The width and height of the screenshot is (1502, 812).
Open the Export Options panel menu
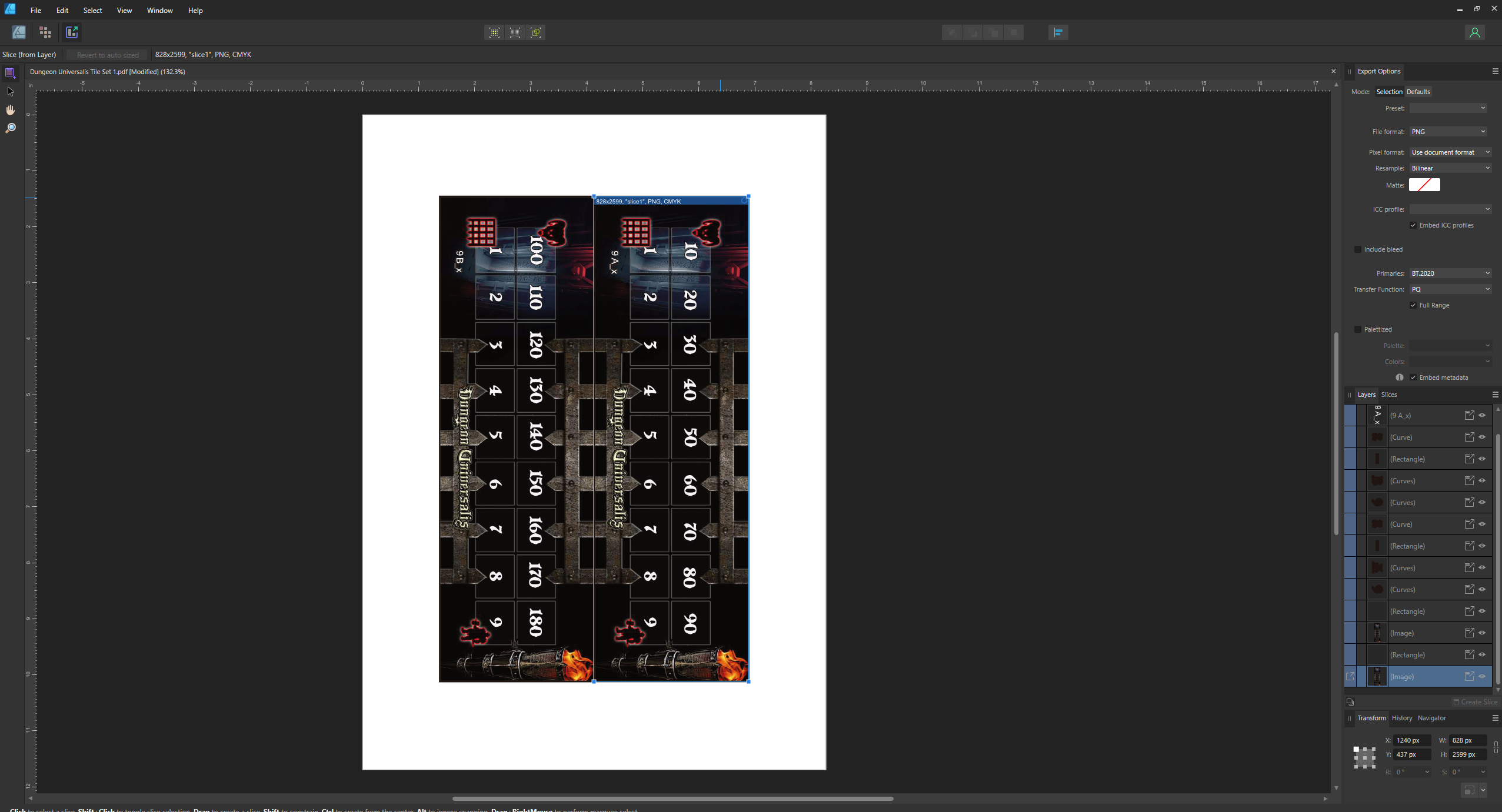[x=1495, y=71]
